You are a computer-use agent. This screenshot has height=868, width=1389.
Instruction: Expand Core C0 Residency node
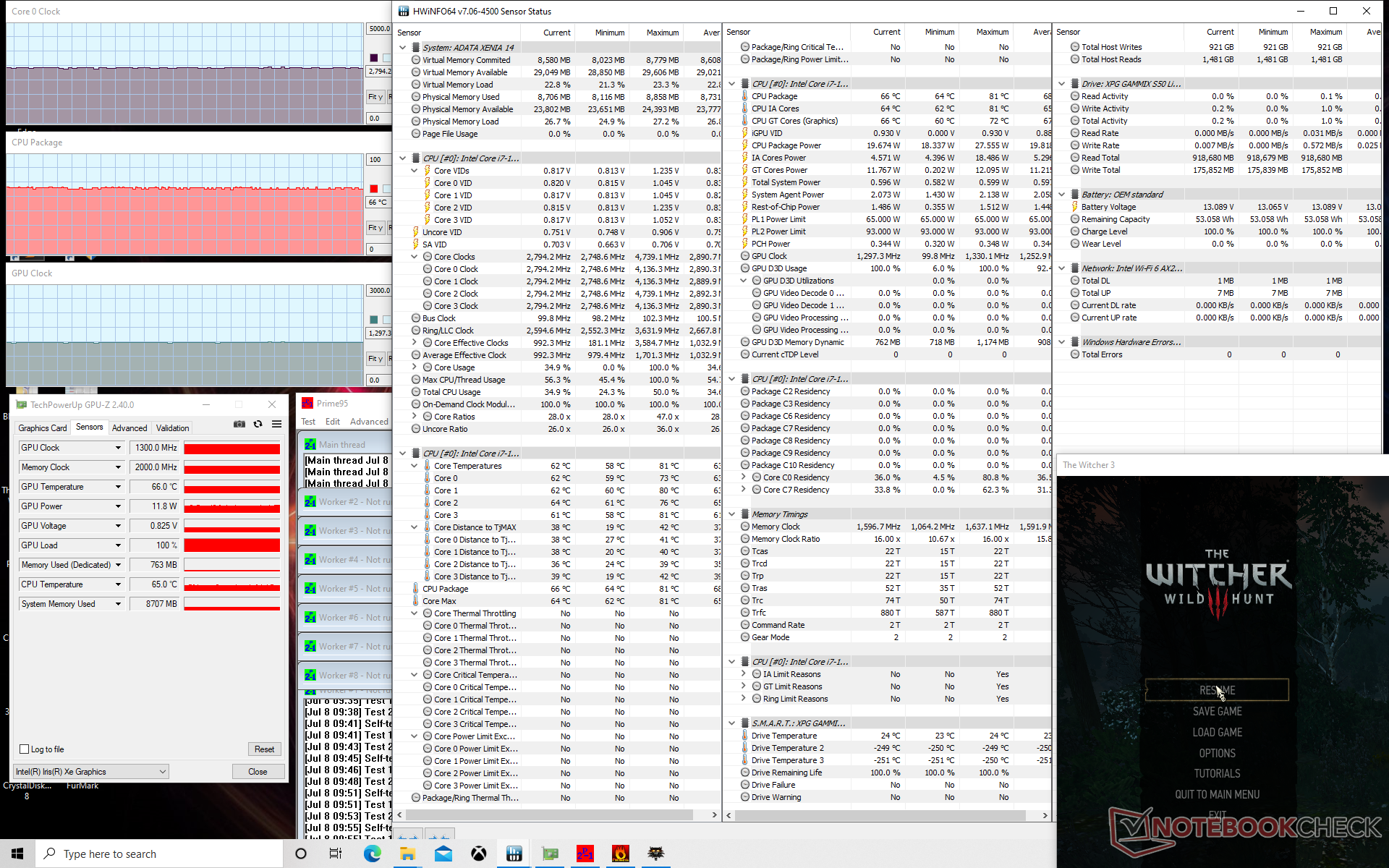pos(744,477)
